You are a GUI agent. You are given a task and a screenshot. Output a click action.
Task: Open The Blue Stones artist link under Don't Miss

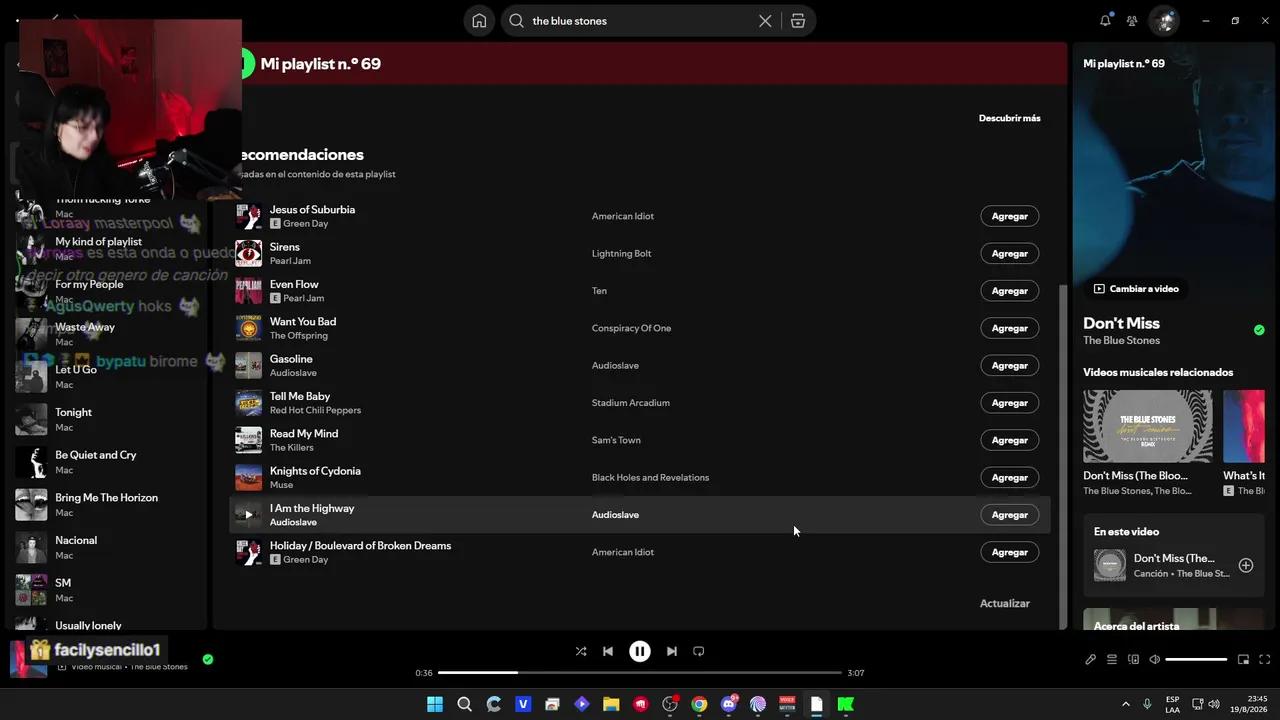pos(1121,341)
